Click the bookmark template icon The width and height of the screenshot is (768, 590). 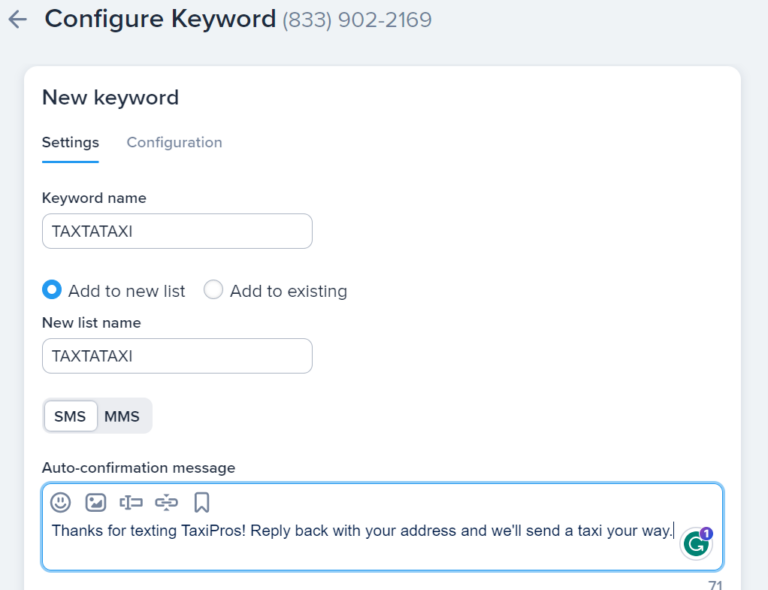click(201, 502)
